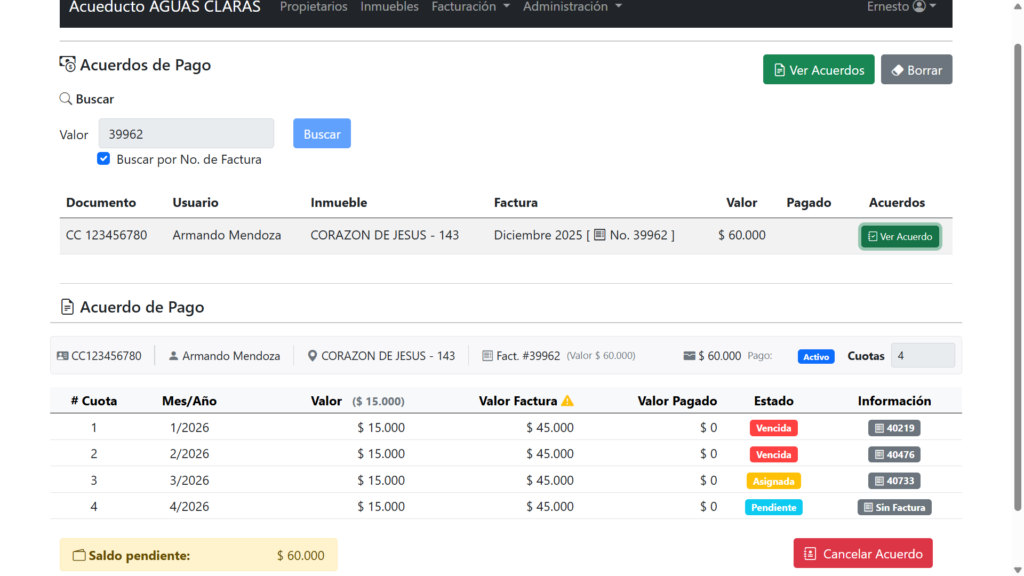Click the Pendiente status on cuota 4
This screenshot has height=576, width=1024.
[773, 507]
